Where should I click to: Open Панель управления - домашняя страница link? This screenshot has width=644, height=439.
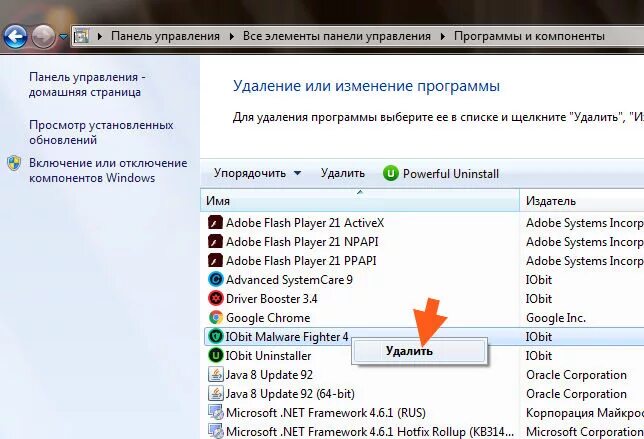click(87, 85)
